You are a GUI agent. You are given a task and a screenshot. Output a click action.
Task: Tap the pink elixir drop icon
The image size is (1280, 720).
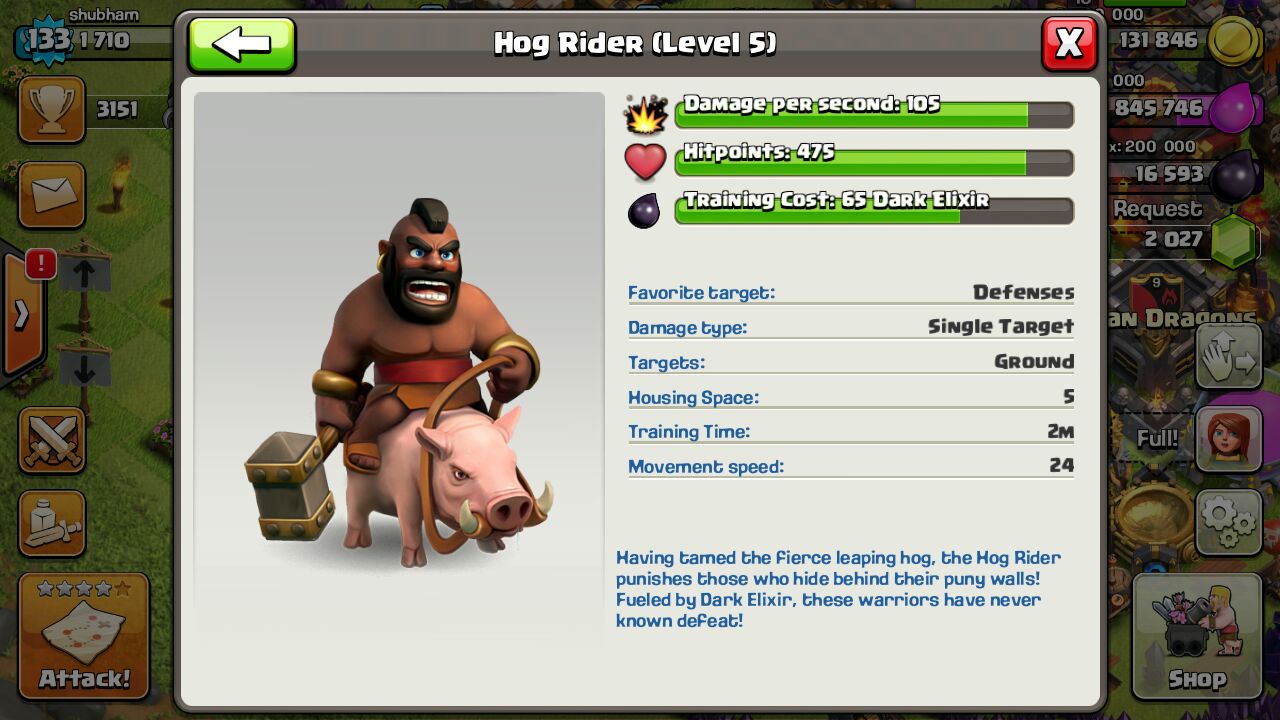point(1236,107)
